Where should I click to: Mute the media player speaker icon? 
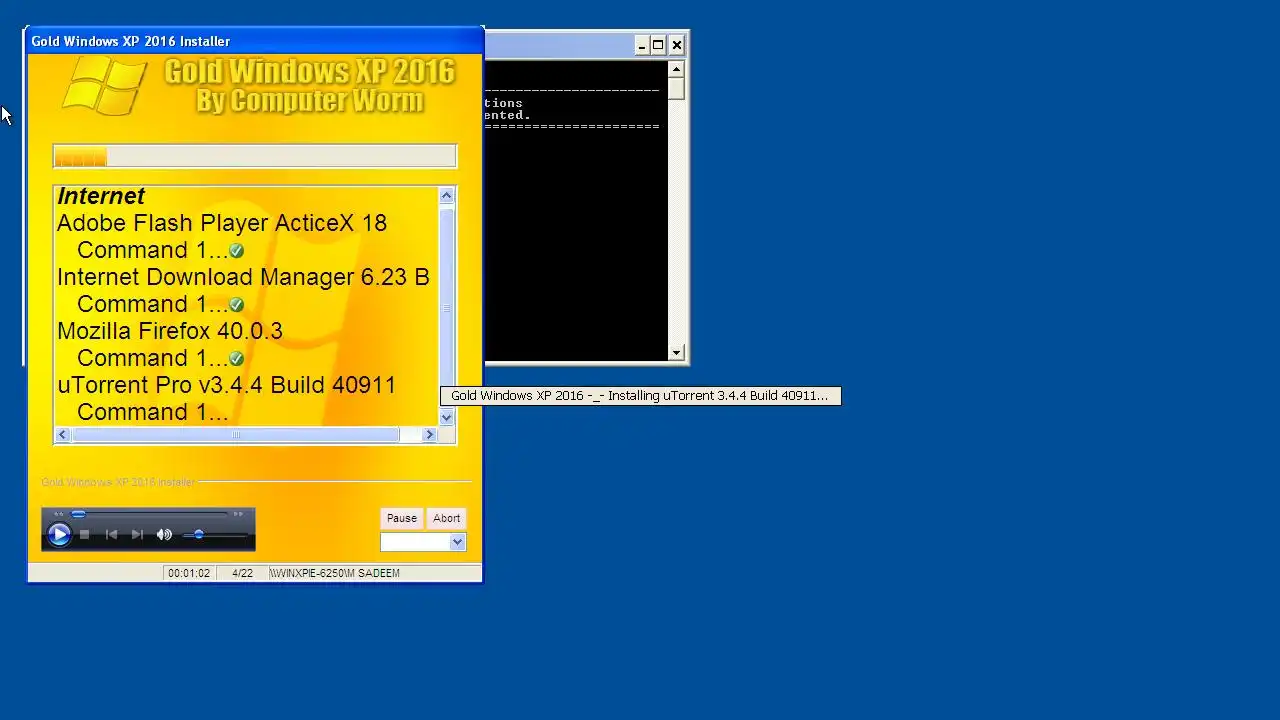(x=164, y=535)
